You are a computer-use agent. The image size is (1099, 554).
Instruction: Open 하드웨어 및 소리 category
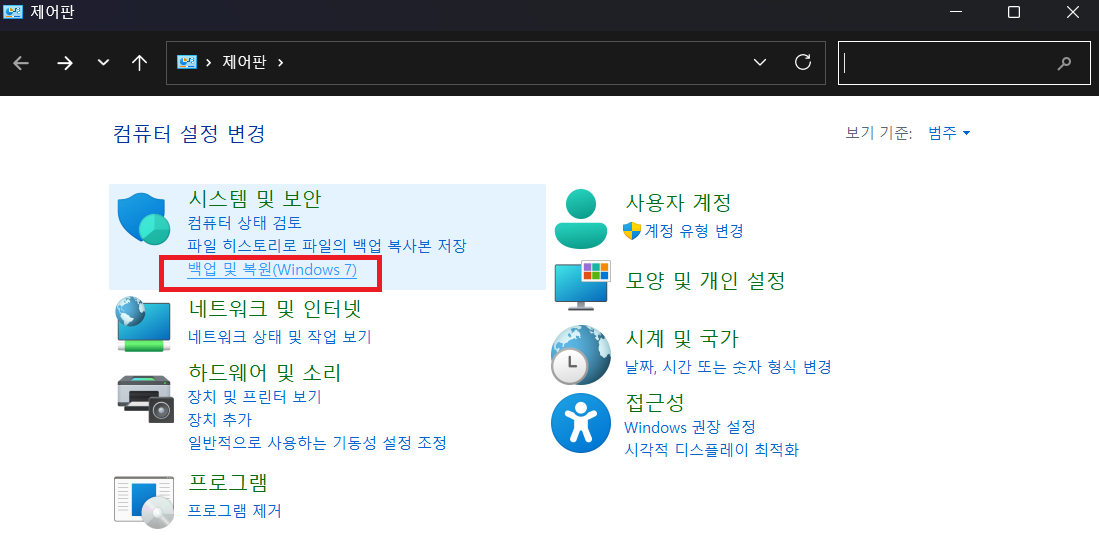click(x=264, y=372)
